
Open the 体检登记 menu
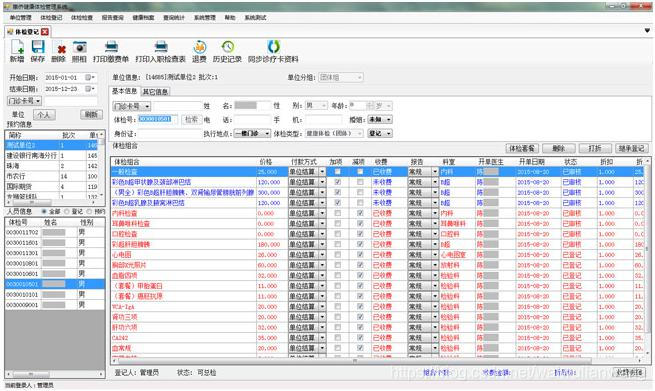[x=51, y=18]
